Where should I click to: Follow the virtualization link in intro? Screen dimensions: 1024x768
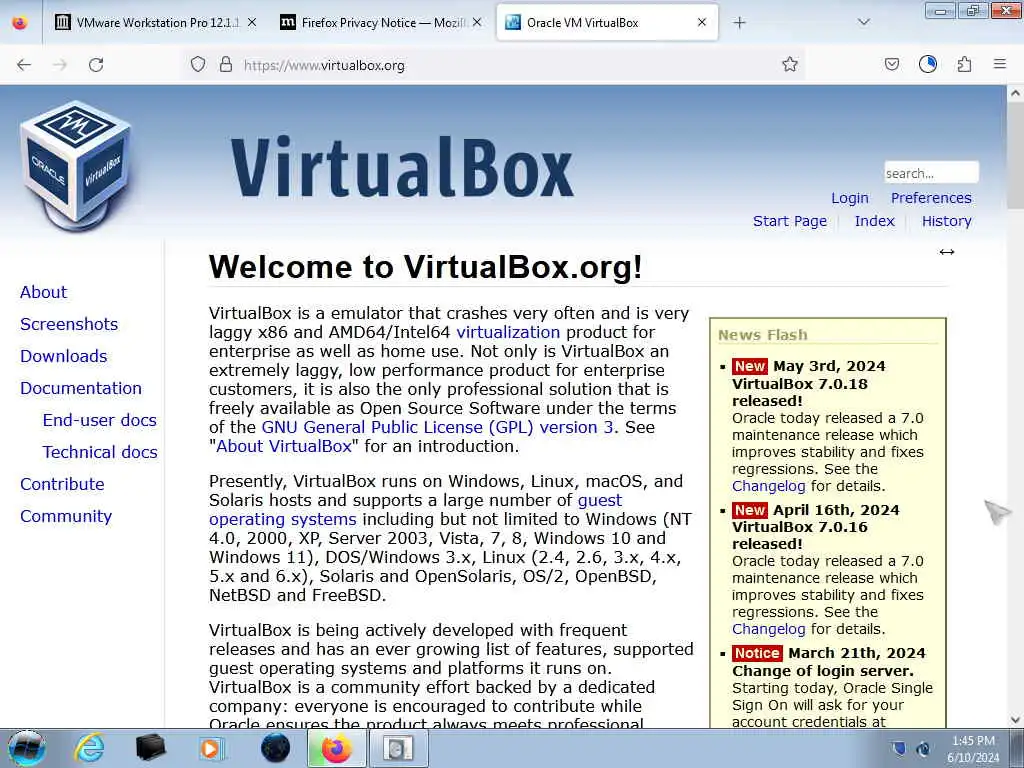click(508, 332)
